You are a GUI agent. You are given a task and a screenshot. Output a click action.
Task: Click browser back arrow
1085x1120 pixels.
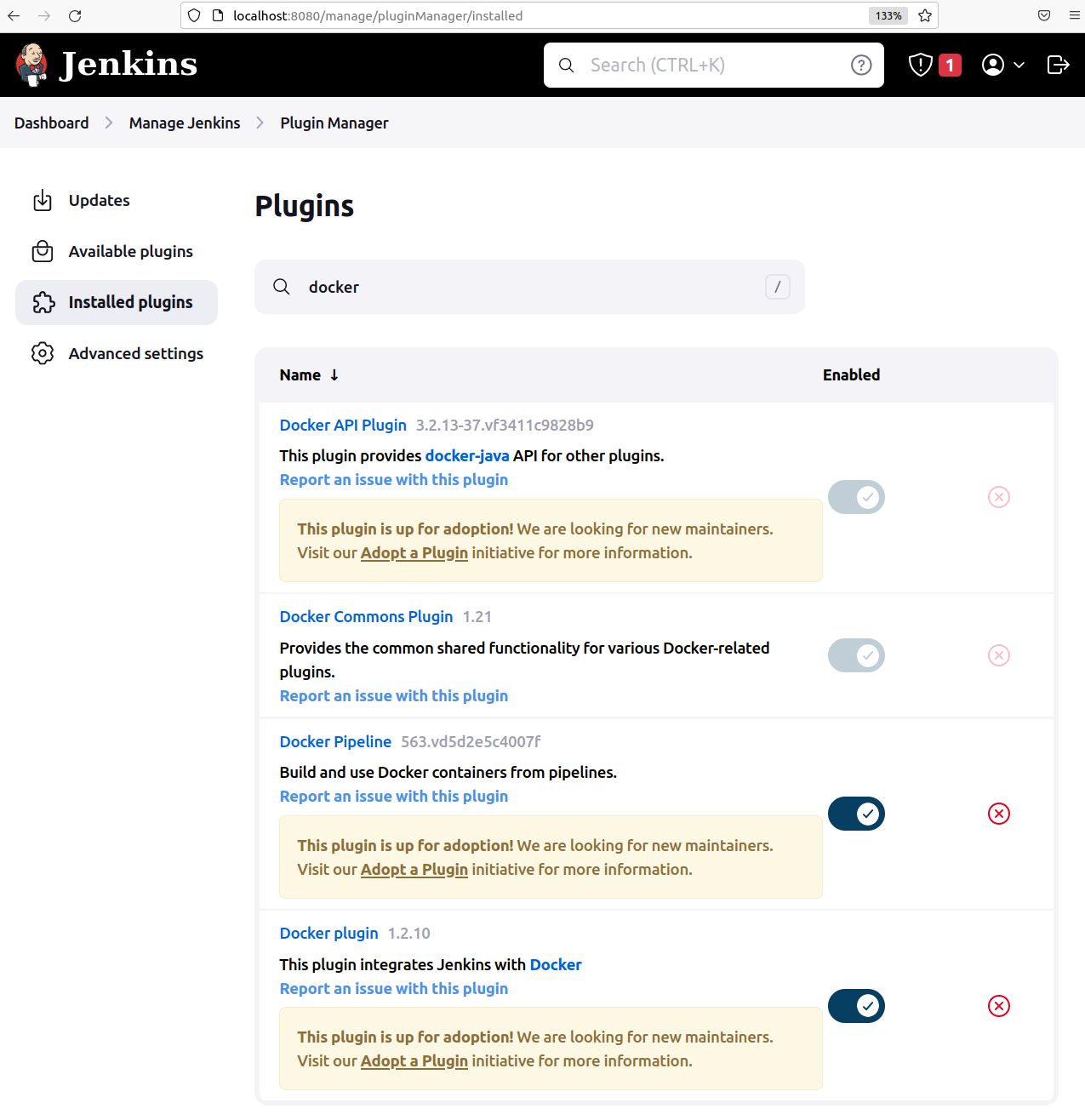tap(14, 15)
